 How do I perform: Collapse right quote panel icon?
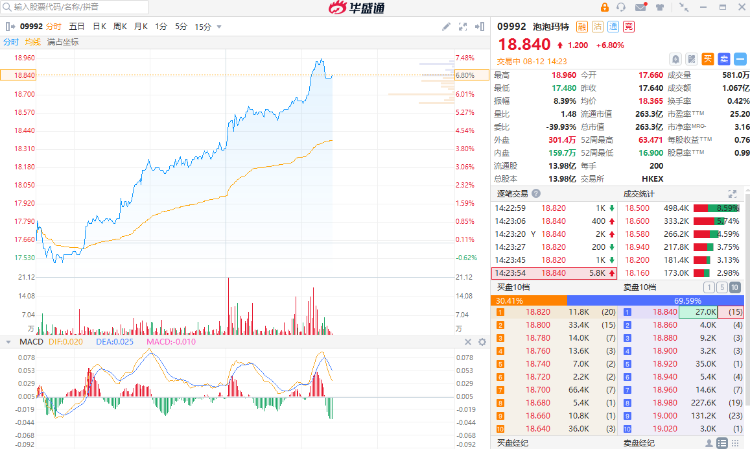point(479,27)
